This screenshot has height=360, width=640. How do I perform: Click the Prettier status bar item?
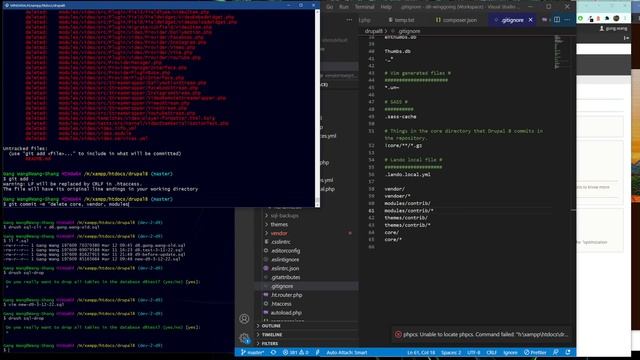(x=535, y=352)
